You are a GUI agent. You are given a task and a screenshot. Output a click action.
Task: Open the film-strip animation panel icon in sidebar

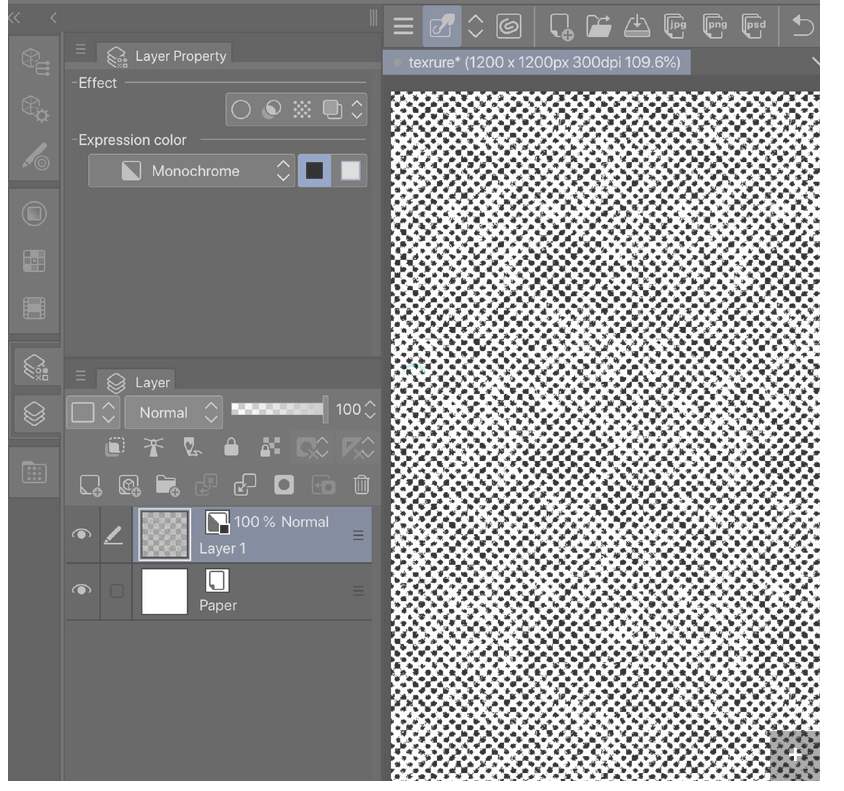[34, 308]
